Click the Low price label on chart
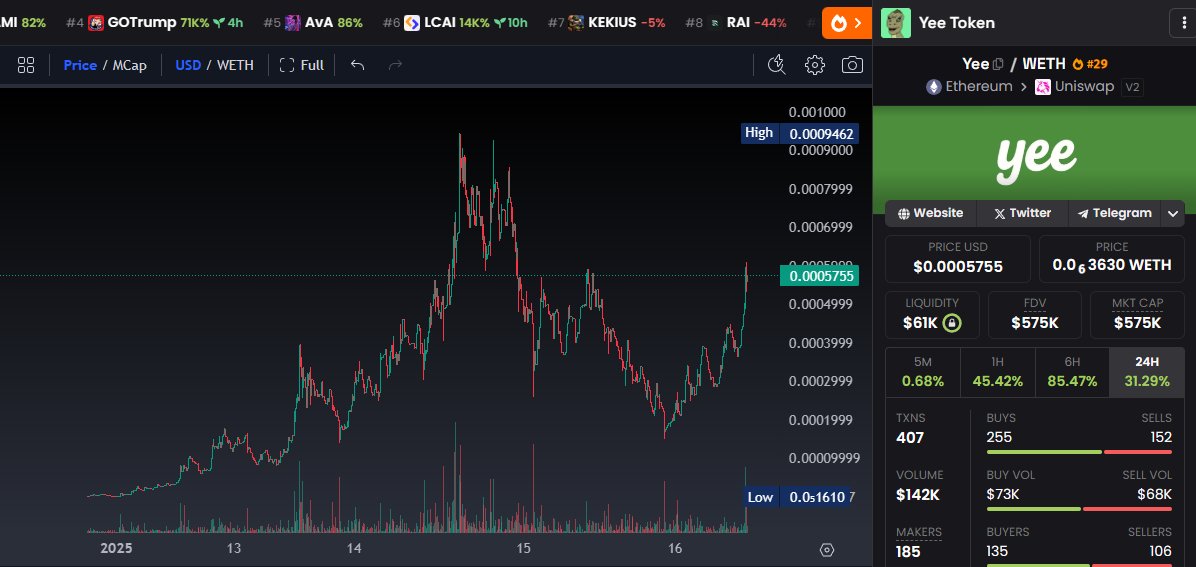Viewport: 1196px width, 567px height. click(796, 497)
